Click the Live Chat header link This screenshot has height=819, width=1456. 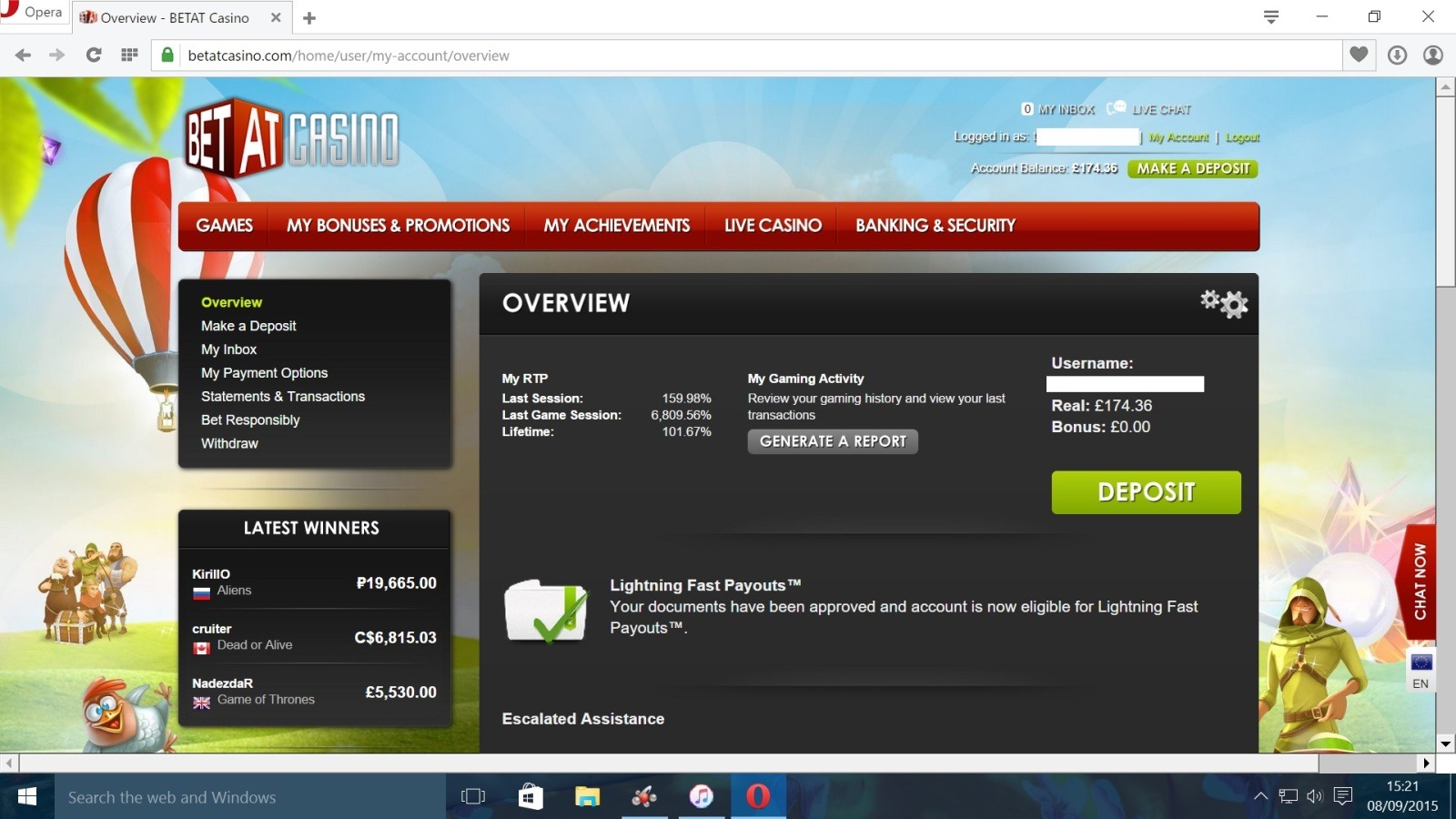[1161, 109]
